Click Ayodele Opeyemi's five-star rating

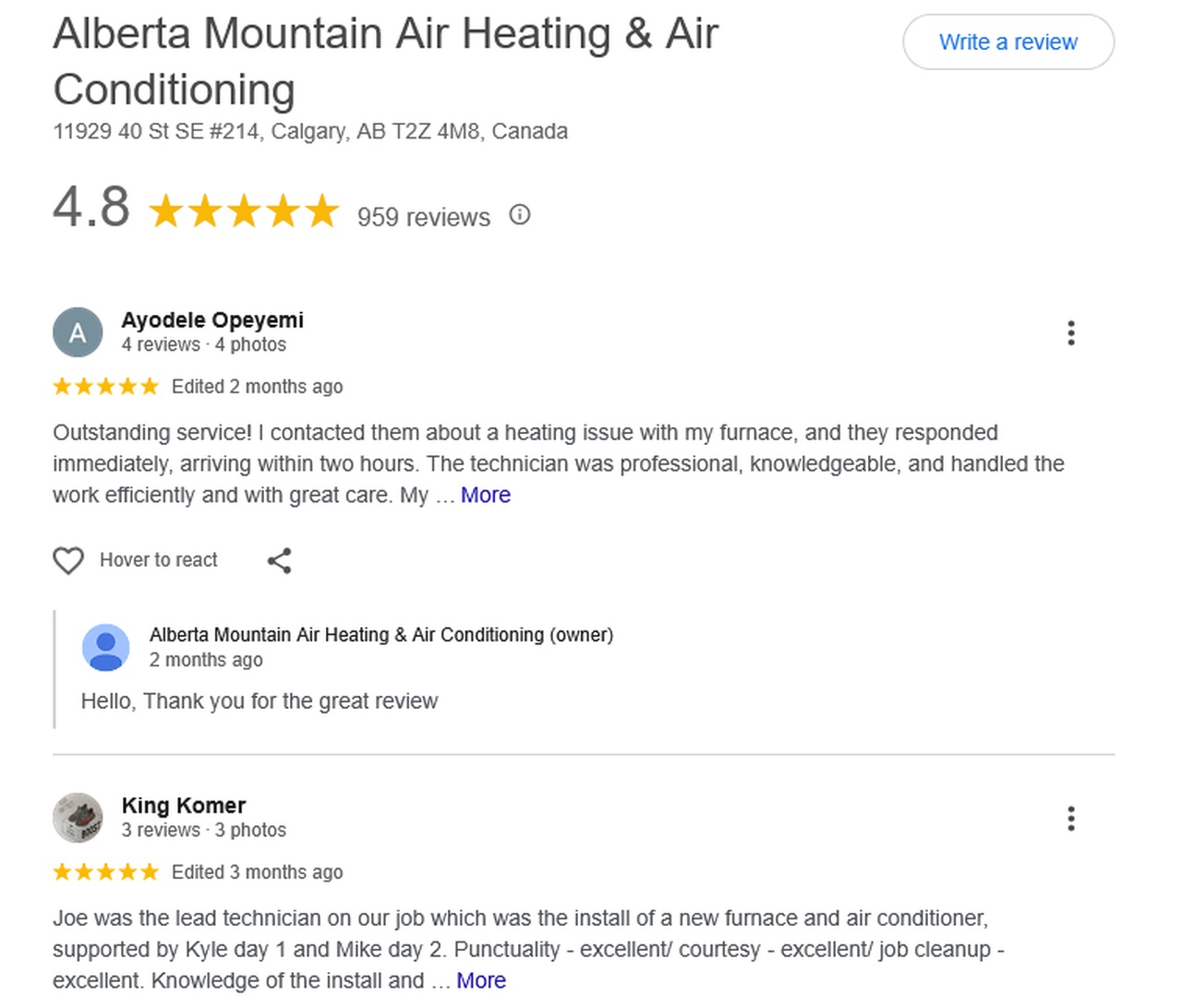106,387
